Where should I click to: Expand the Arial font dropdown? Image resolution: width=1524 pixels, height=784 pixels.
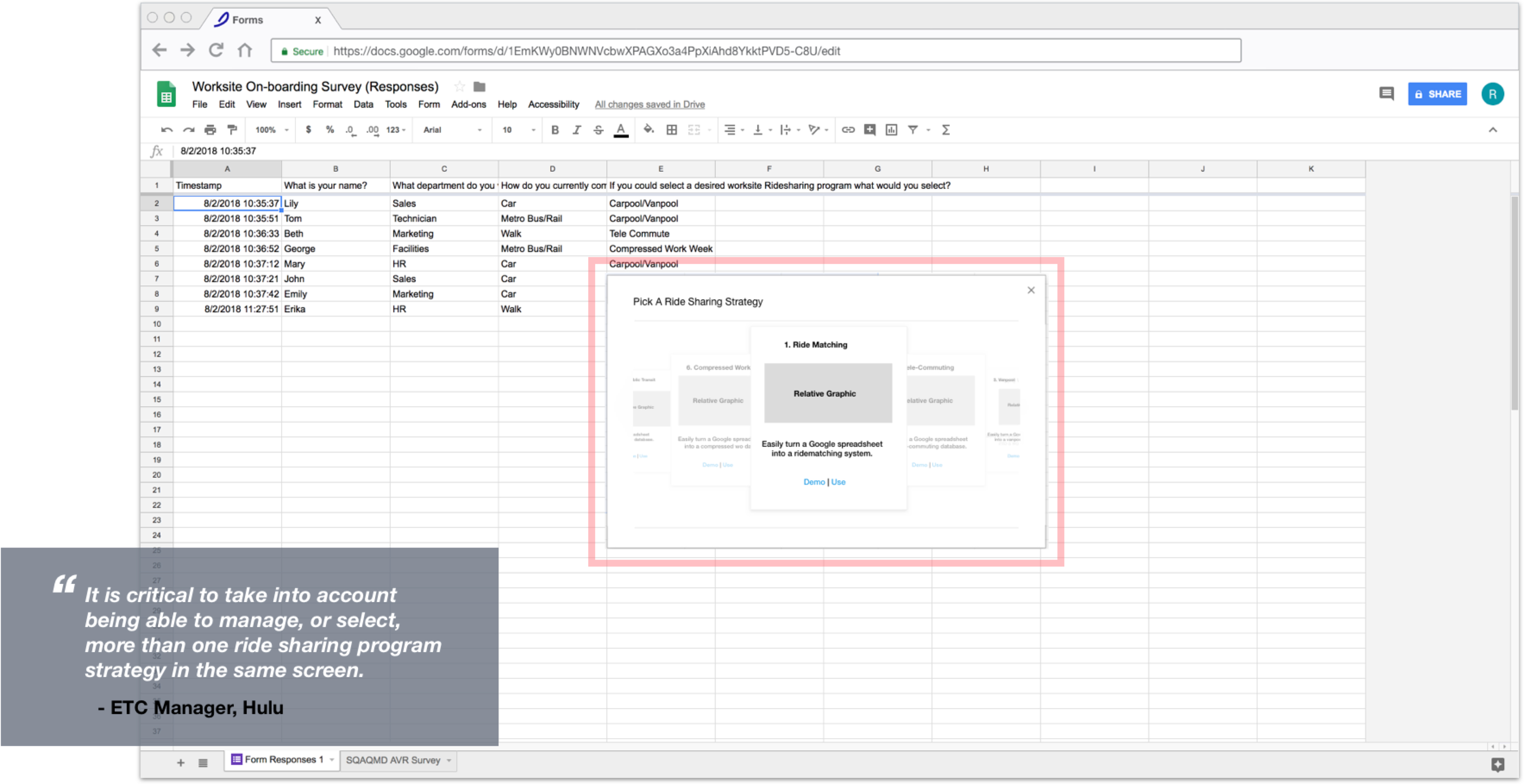coord(453,130)
